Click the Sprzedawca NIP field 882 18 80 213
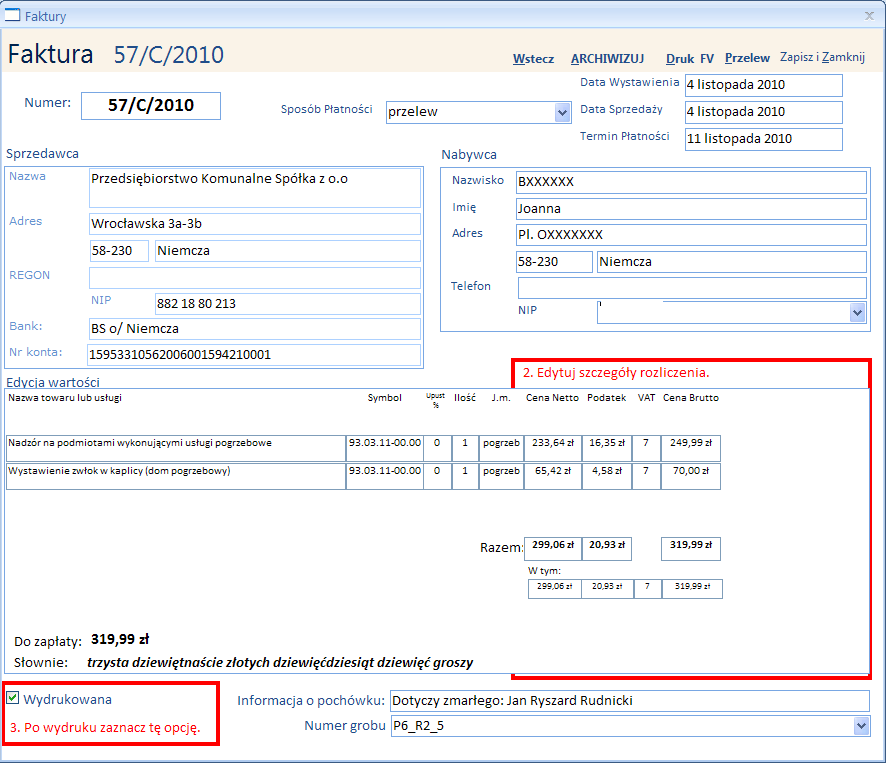This screenshot has width=886, height=763. pos(288,304)
